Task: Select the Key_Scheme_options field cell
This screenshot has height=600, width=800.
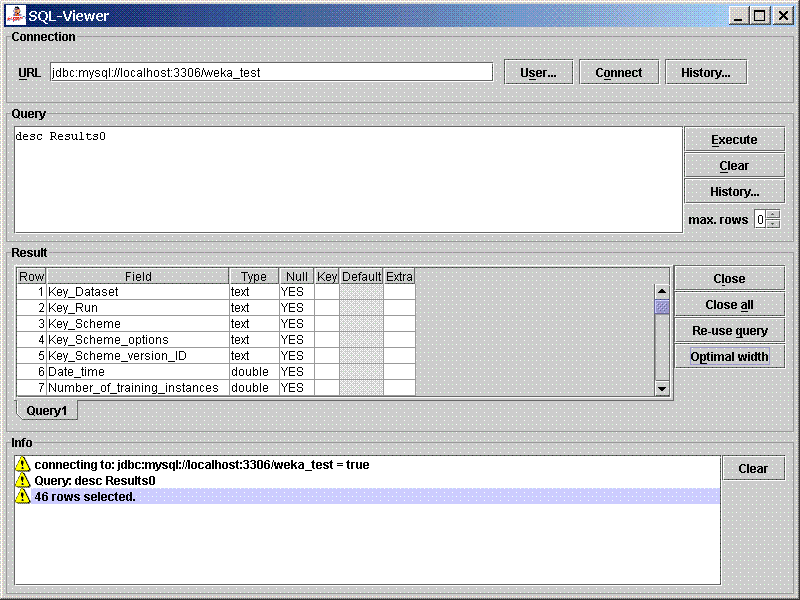Action: coord(138,340)
